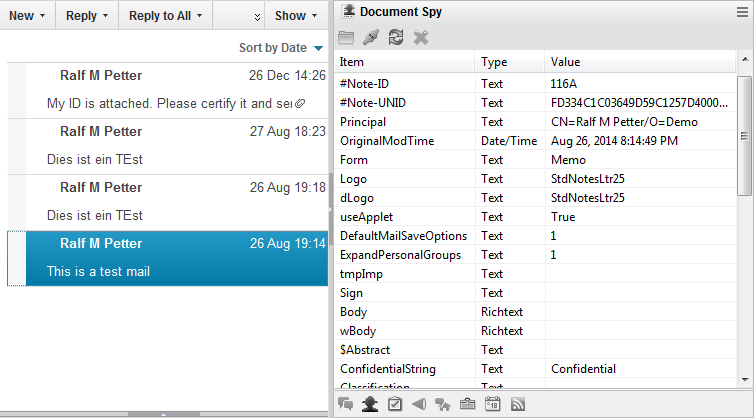The height and width of the screenshot is (419, 755).
Task: Select the Logo item row
Action: tap(535, 179)
